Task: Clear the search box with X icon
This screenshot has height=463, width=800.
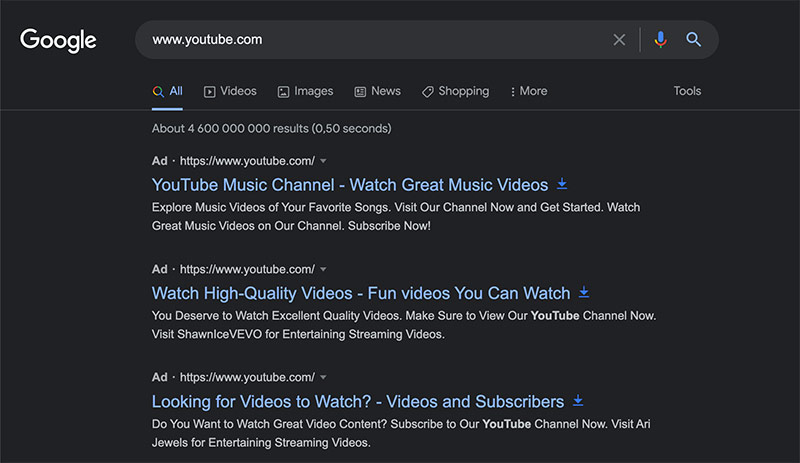Action: click(x=619, y=40)
